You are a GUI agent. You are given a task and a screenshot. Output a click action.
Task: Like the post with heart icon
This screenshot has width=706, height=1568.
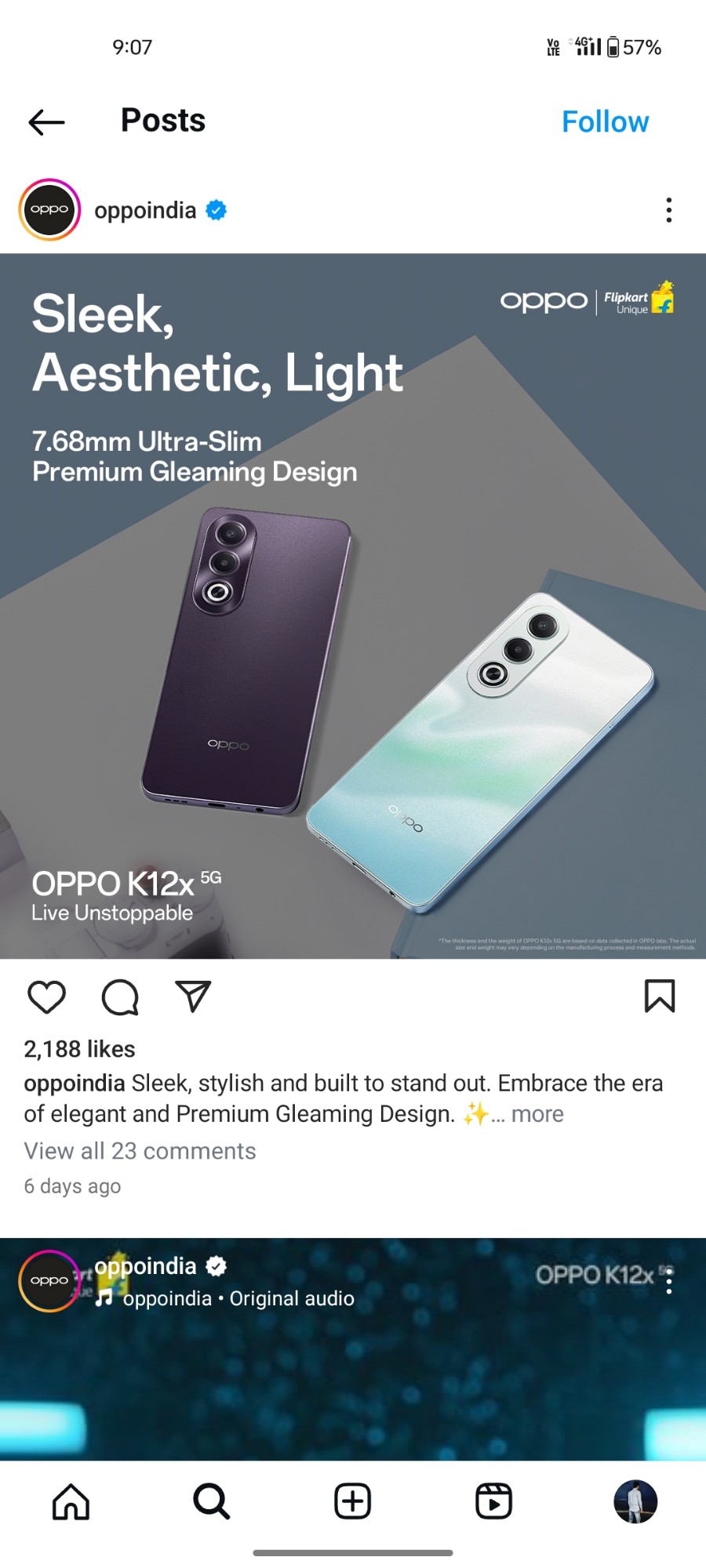click(46, 996)
